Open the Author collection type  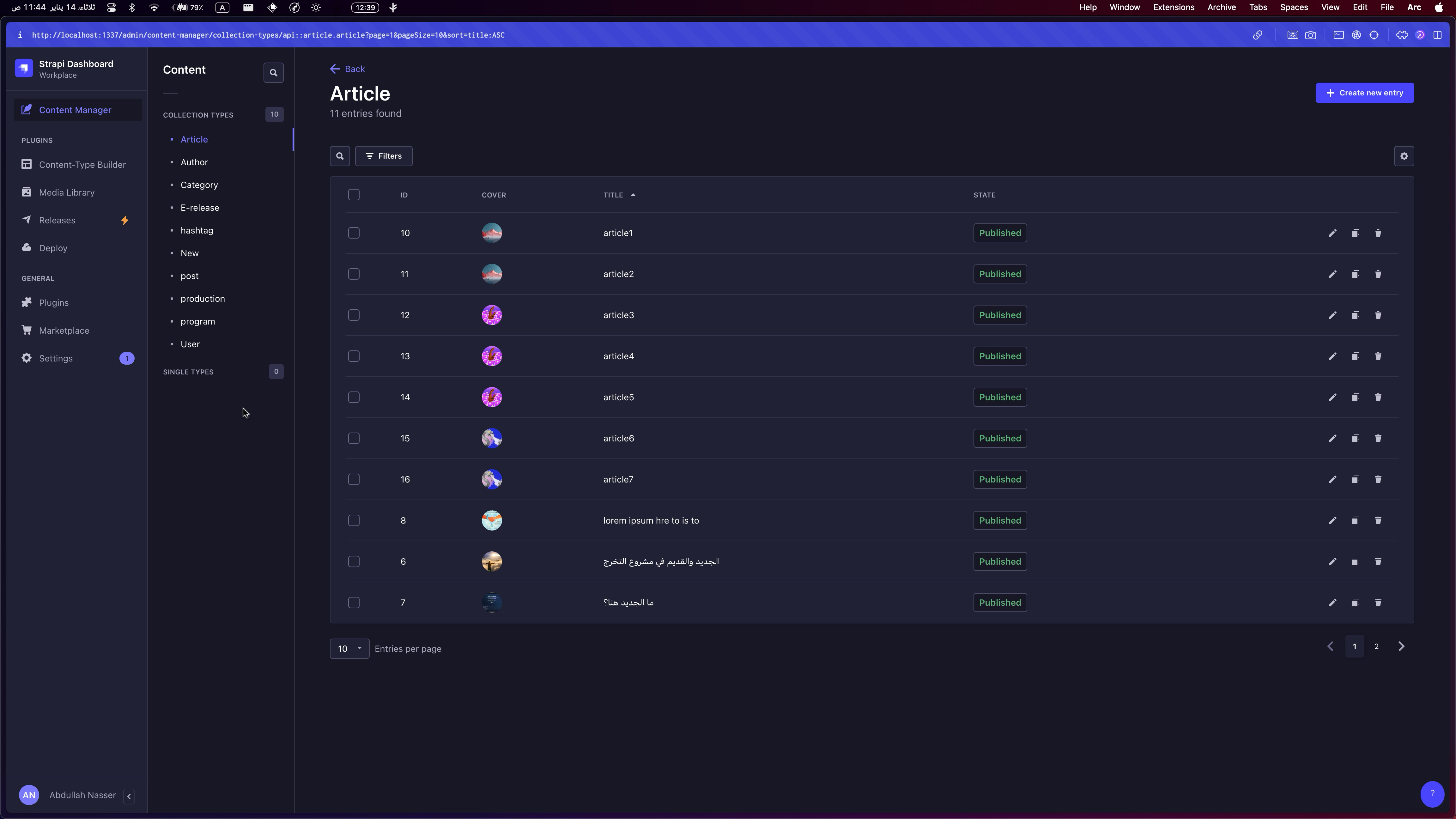click(194, 162)
